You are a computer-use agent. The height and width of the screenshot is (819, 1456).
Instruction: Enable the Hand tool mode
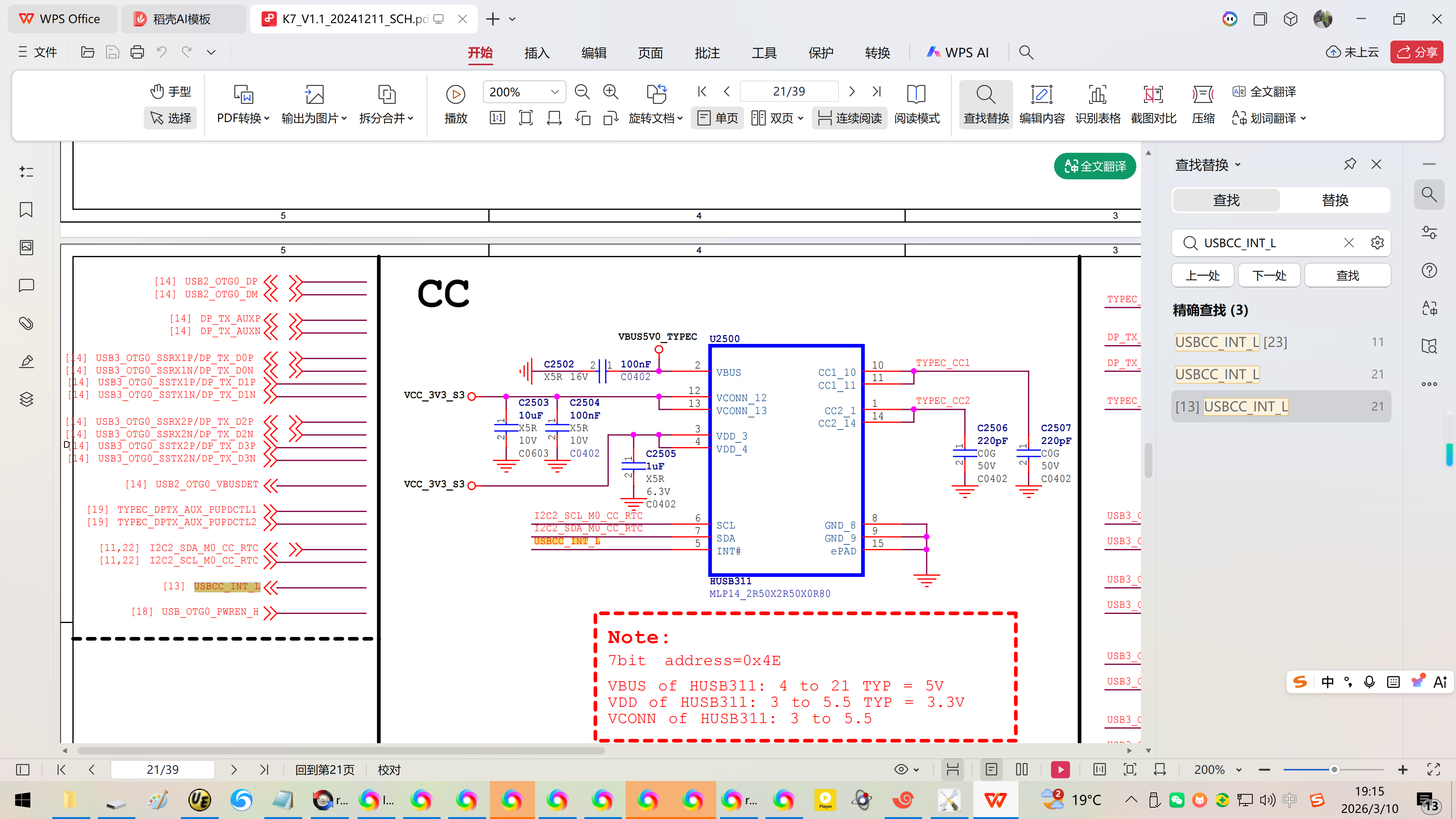170,91
